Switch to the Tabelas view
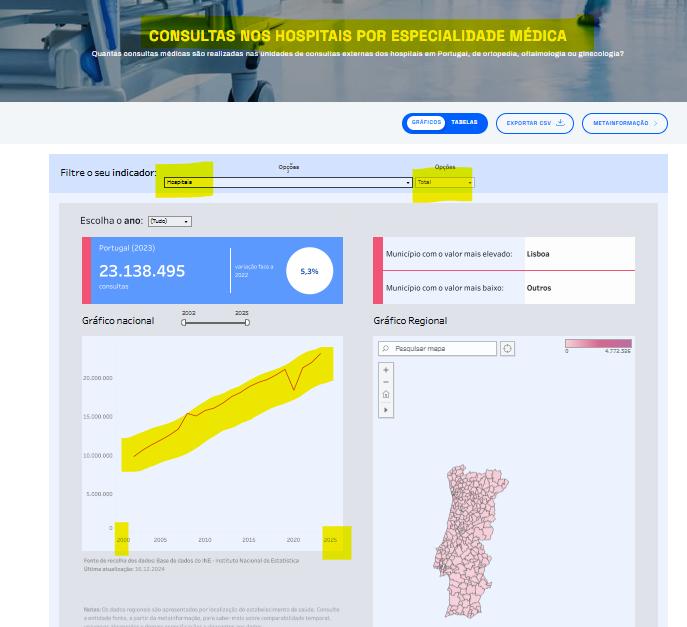The image size is (687, 627). point(464,122)
